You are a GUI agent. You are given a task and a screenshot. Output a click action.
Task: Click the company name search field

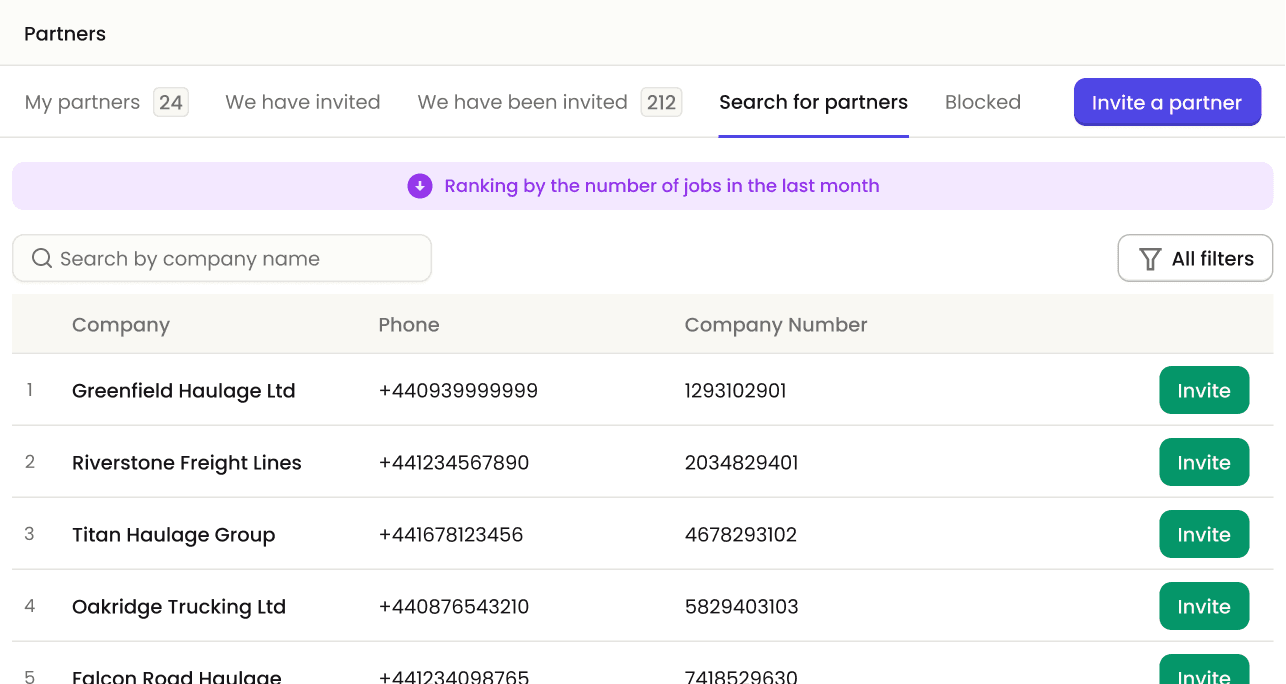click(222, 258)
